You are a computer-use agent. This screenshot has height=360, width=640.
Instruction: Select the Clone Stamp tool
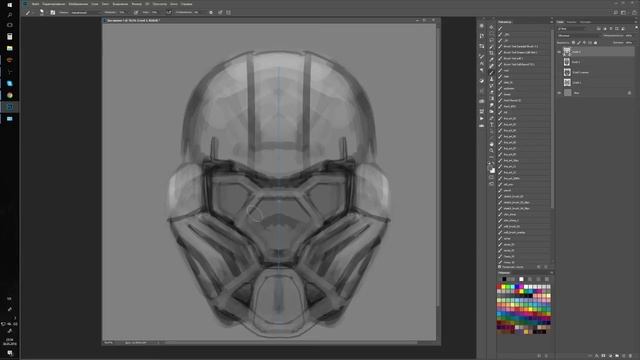click(x=491, y=79)
